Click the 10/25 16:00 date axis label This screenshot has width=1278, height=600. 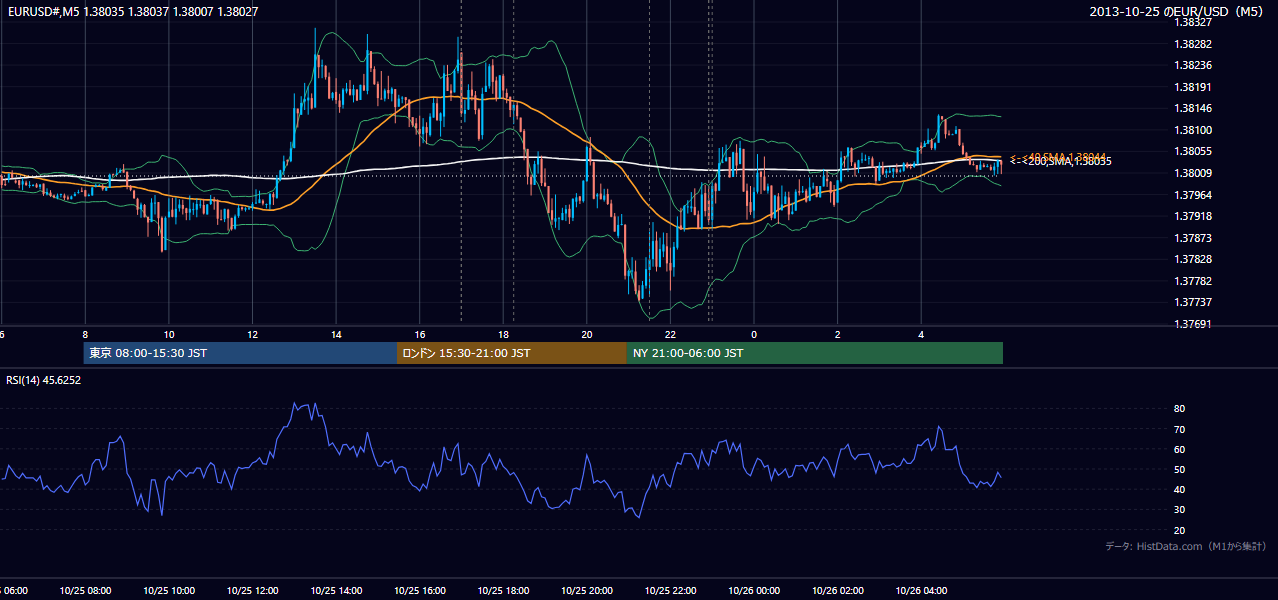coord(420,591)
